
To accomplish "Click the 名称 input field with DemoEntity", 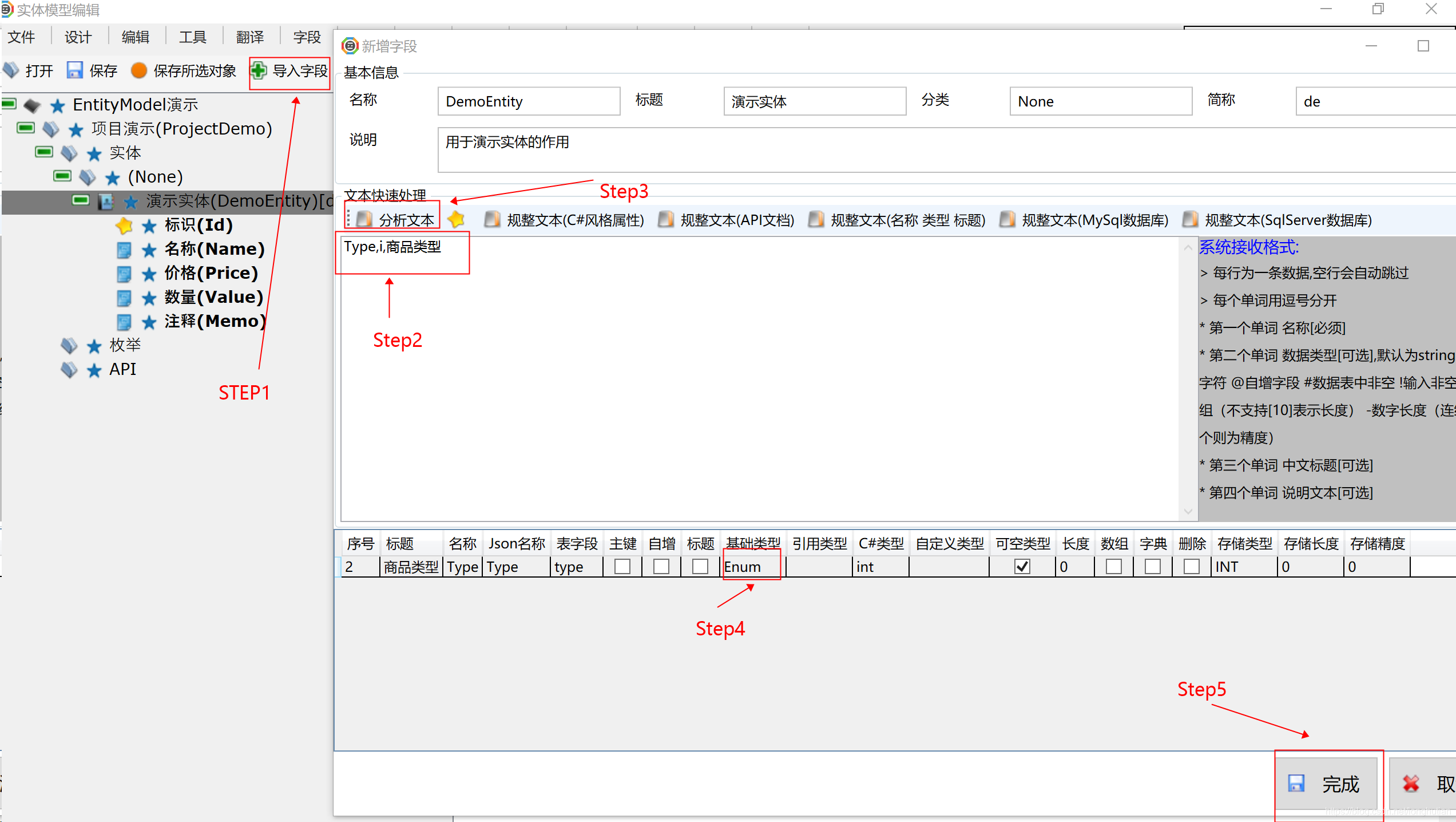I will coord(529,101).
